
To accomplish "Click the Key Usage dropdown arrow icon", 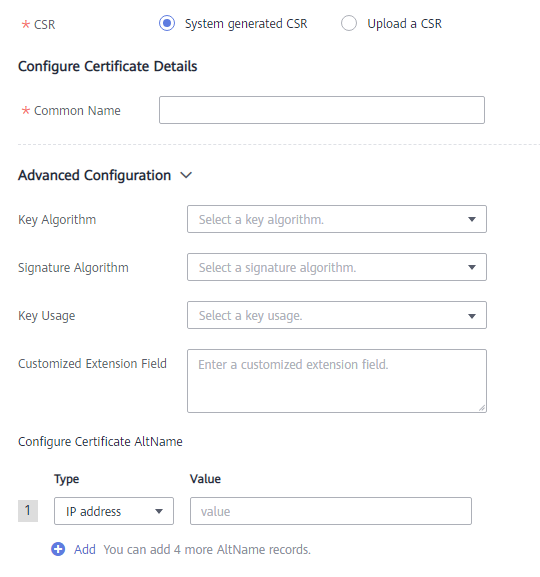I will coord(472,316).
